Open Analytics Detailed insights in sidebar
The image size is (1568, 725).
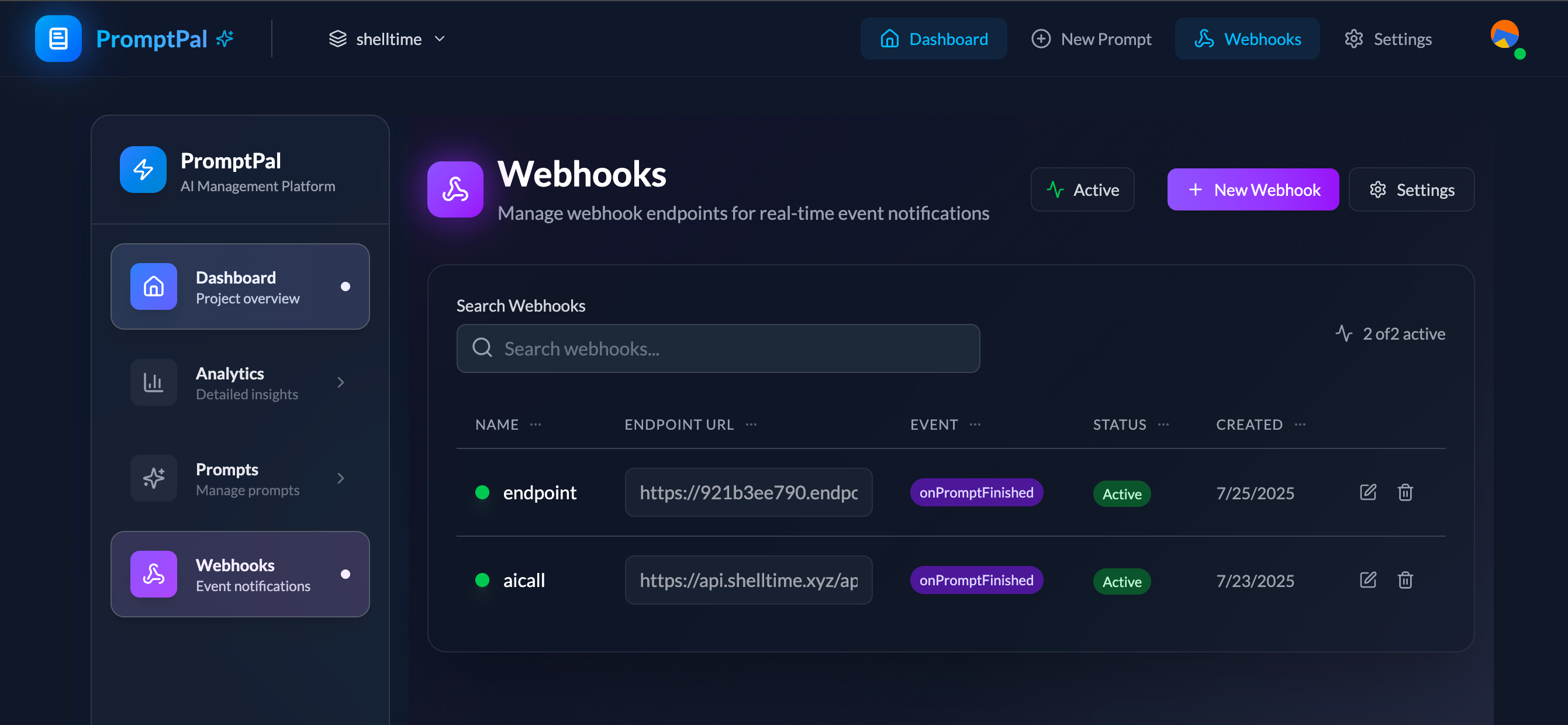(x=240, y=382)
